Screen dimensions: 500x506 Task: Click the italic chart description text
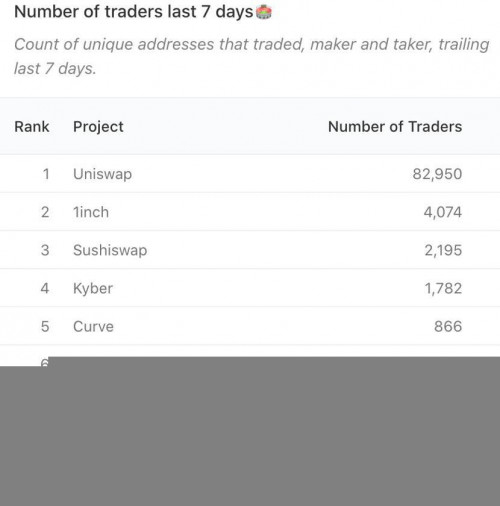pyautogui.click(x=252, y=56)
